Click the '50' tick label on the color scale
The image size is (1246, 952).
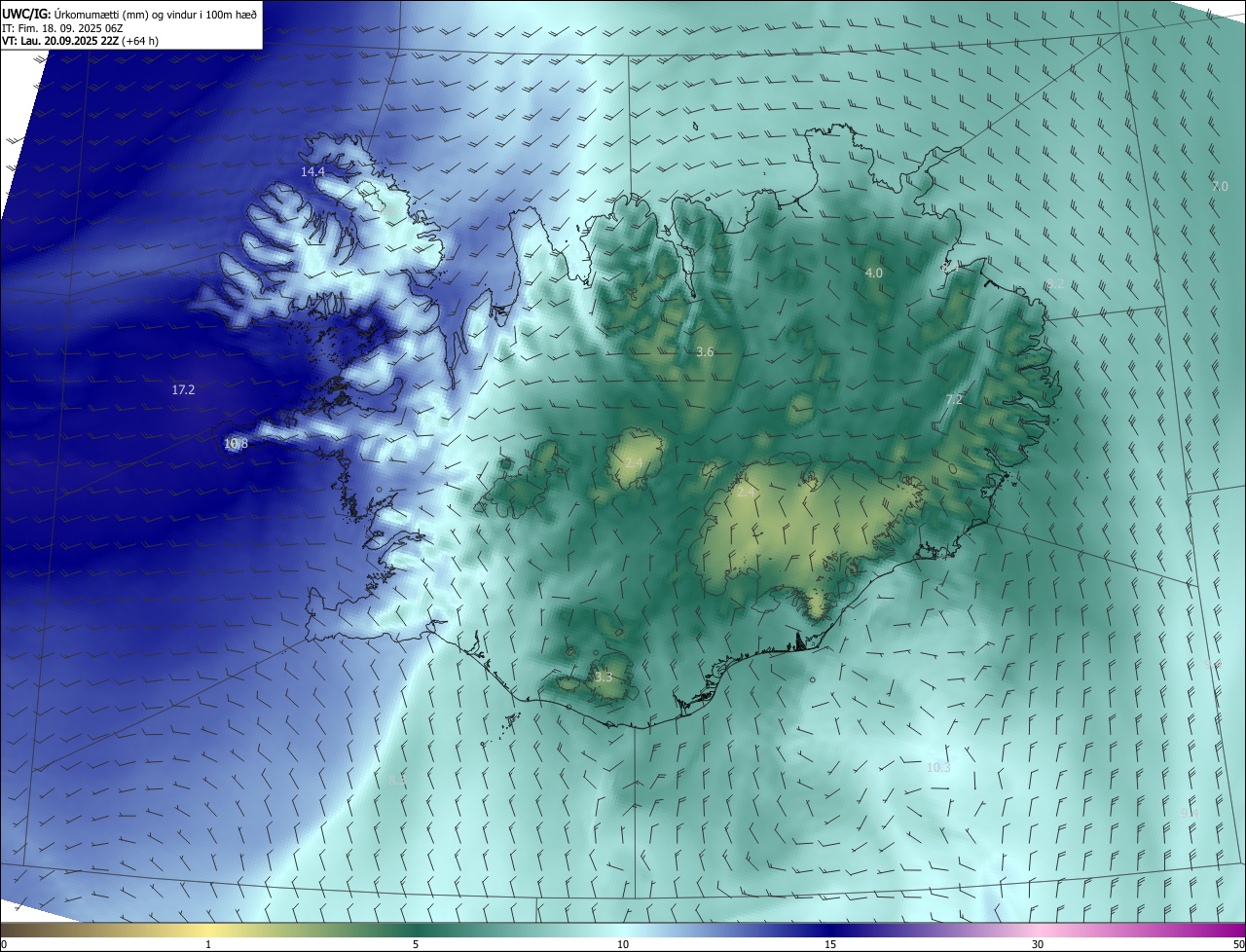(1238, 944)
